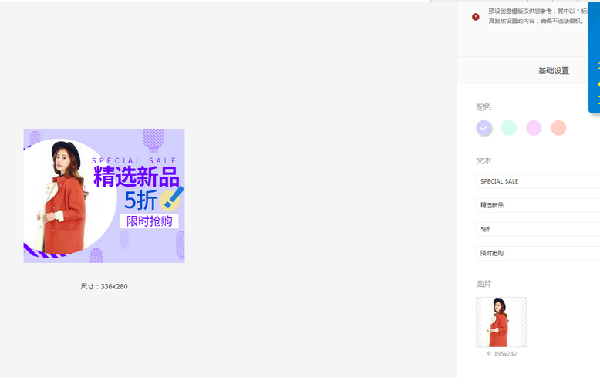Screen dimensions: 600x385
Task: Click the 精选新品 headline in banner preview
Action: tap(136, 176)
